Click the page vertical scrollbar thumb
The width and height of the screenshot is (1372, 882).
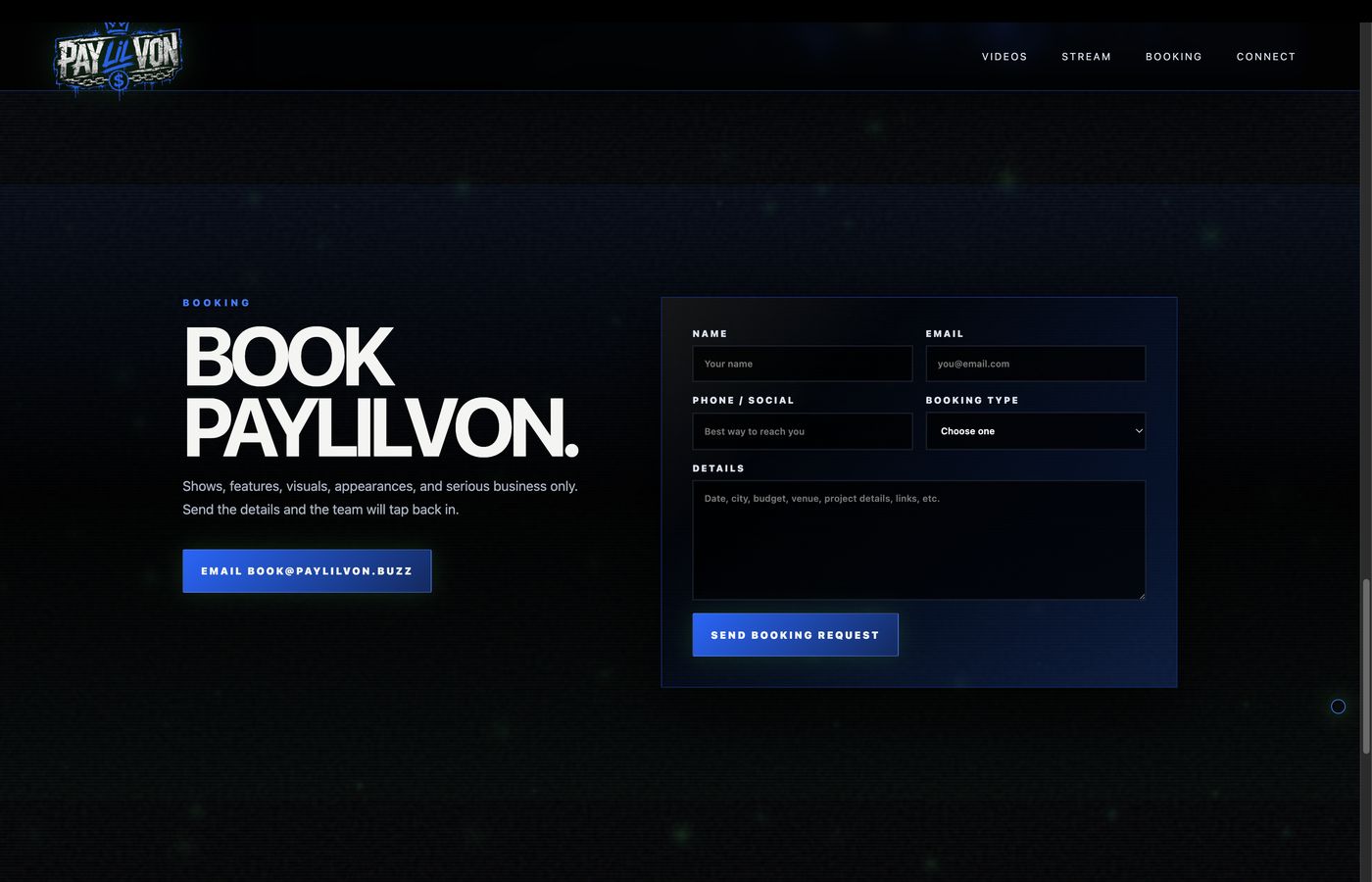(x=1366, y=666)
